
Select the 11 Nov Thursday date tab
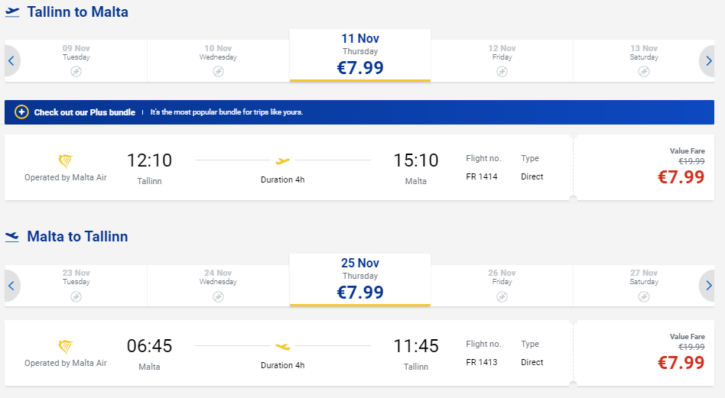[360, 55]
